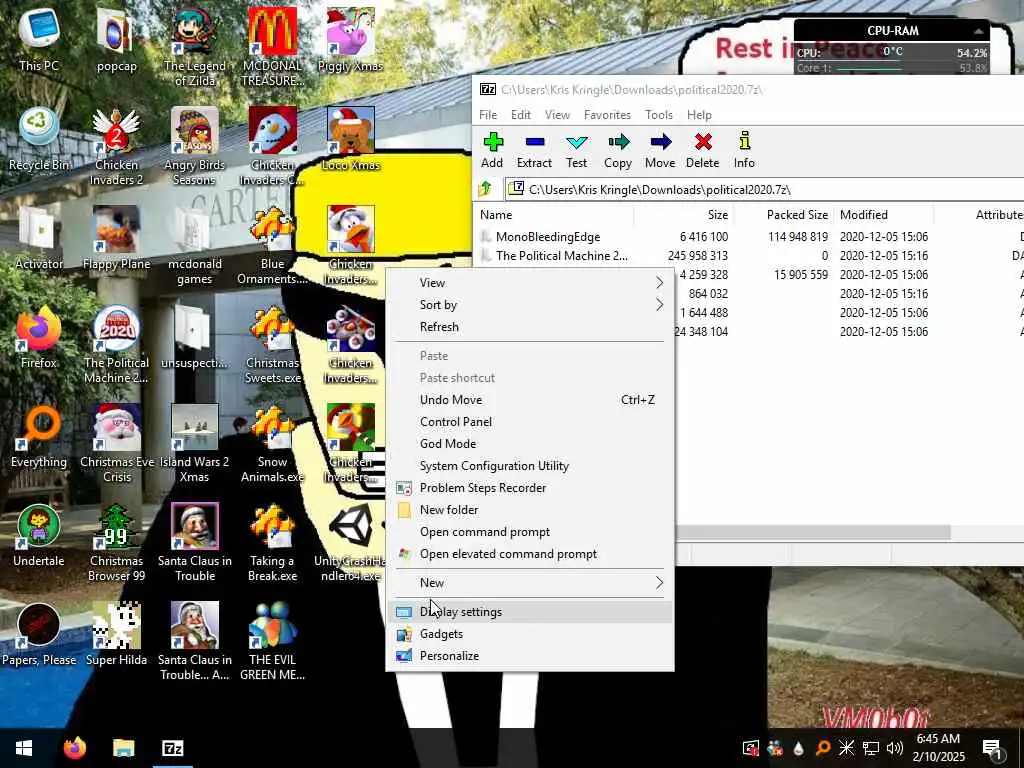Open the volume control in system tray
This screenshot has width=1024, height=768.
click(x=895, y=748)
